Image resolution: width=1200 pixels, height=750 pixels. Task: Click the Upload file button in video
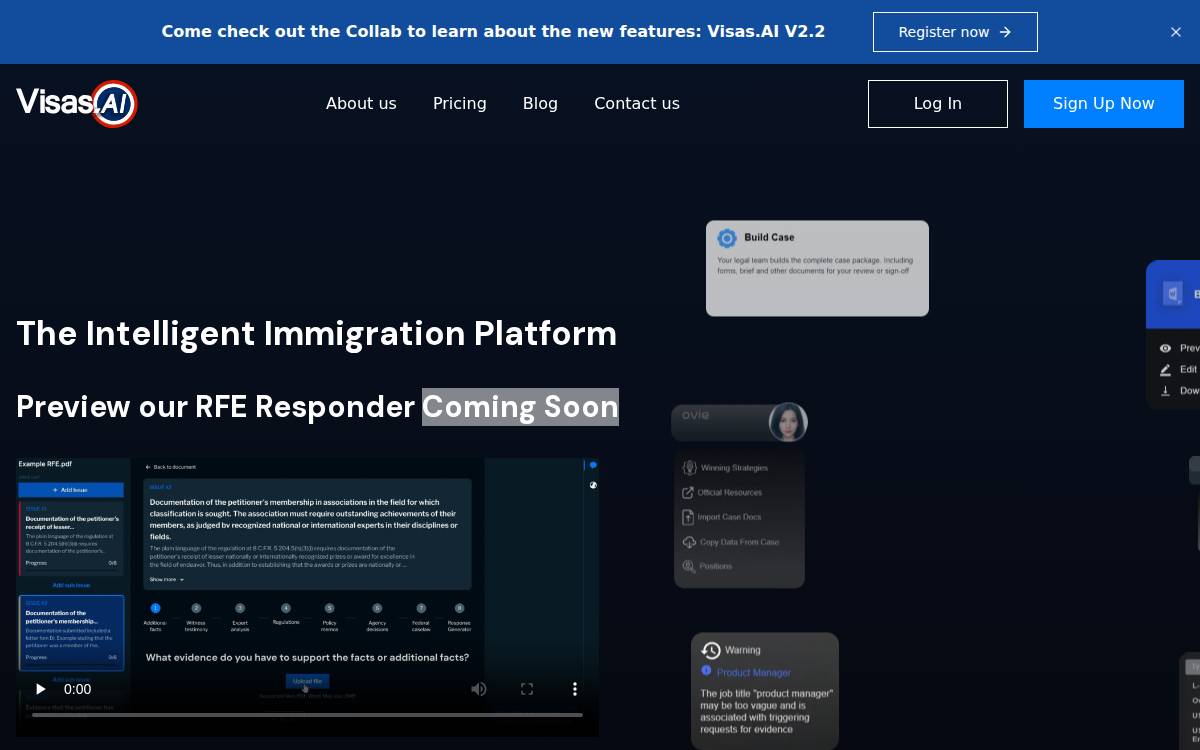(307, 681)
